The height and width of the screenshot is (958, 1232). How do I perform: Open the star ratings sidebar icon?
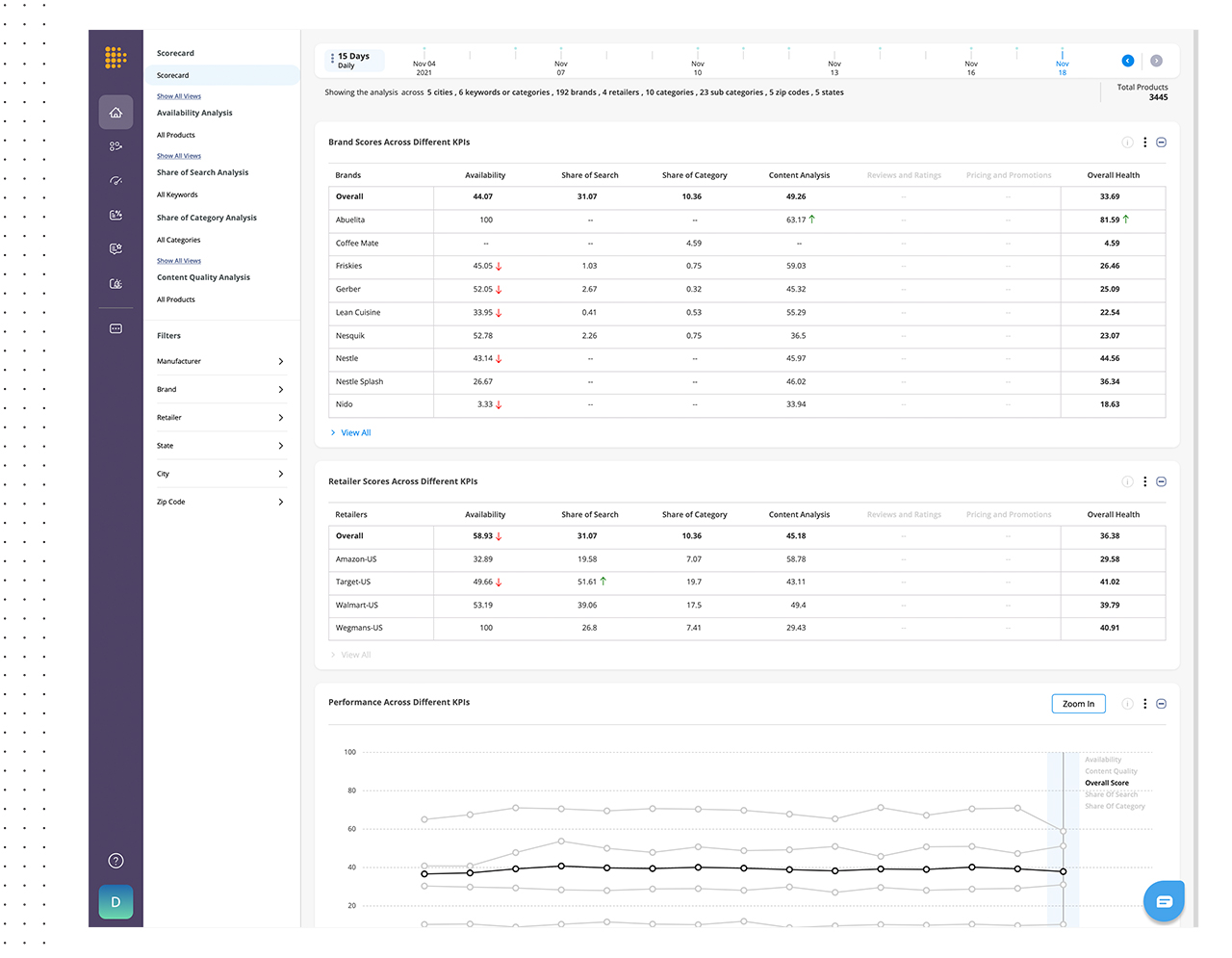point(115,248)
